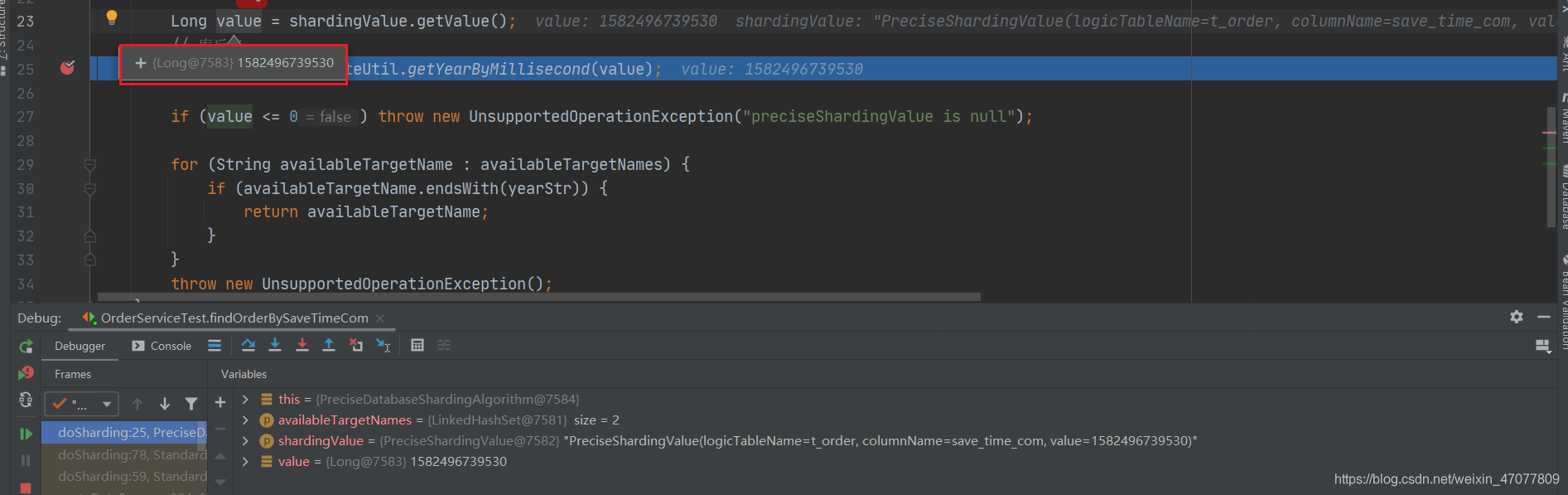Open the thread selector dropdown in Frames
This screenshot has width=1568, height=495.
pyautogui.click(x=81, y=404)
